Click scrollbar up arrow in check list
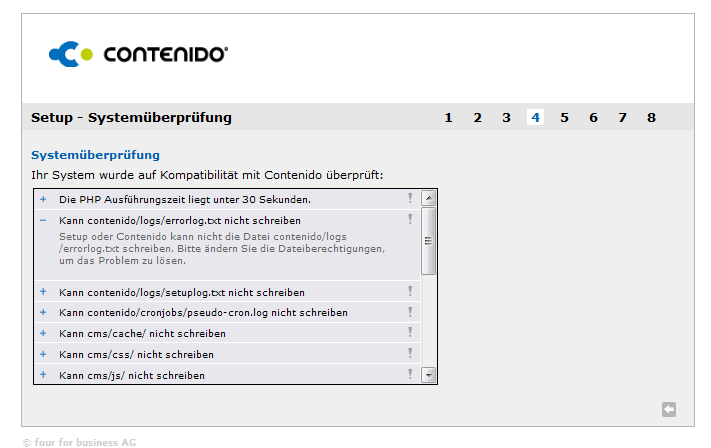The width and height of the screenshot is (711, 448). pos(429,198)
